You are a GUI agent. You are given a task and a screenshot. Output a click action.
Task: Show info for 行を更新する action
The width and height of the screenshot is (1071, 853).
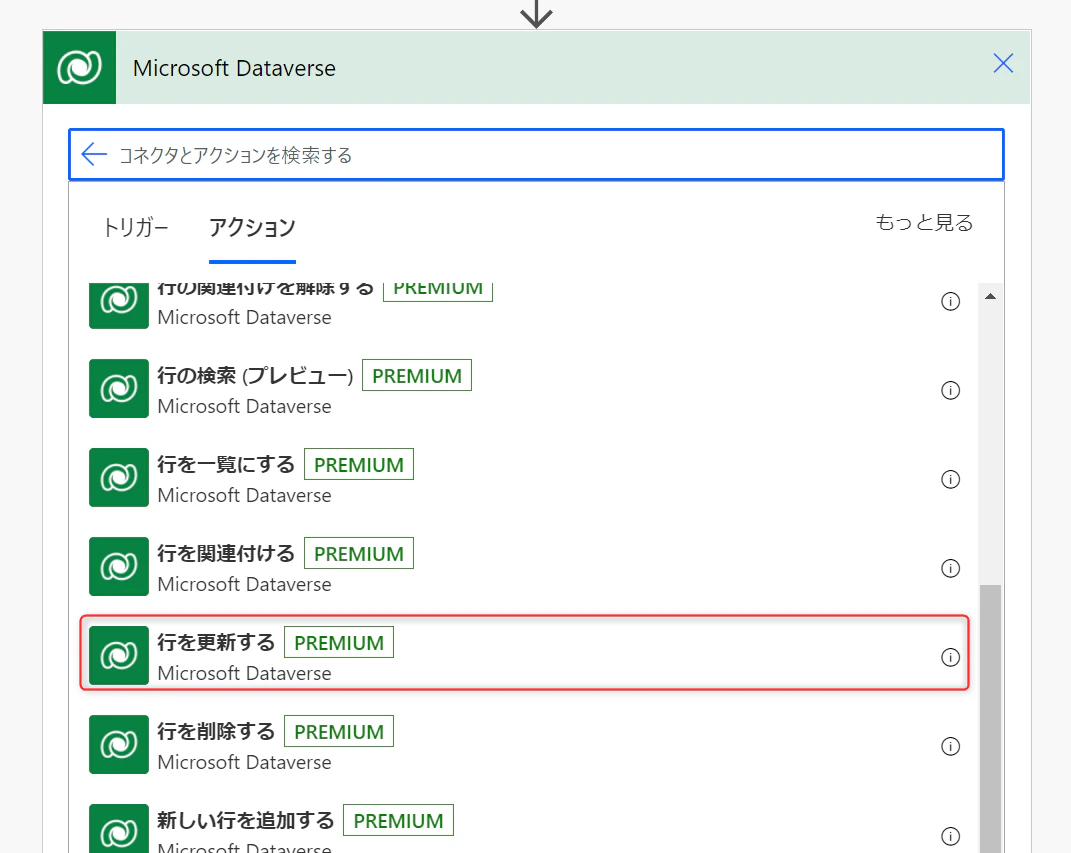point(950,657)
